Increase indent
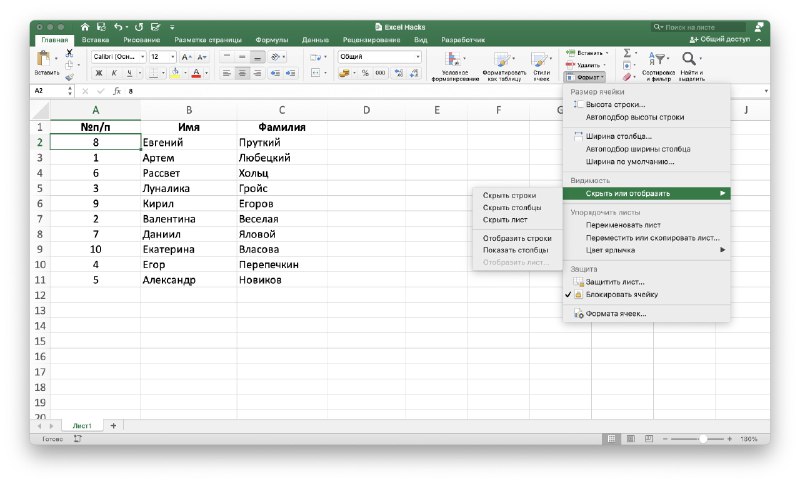 tap(290, 73)
